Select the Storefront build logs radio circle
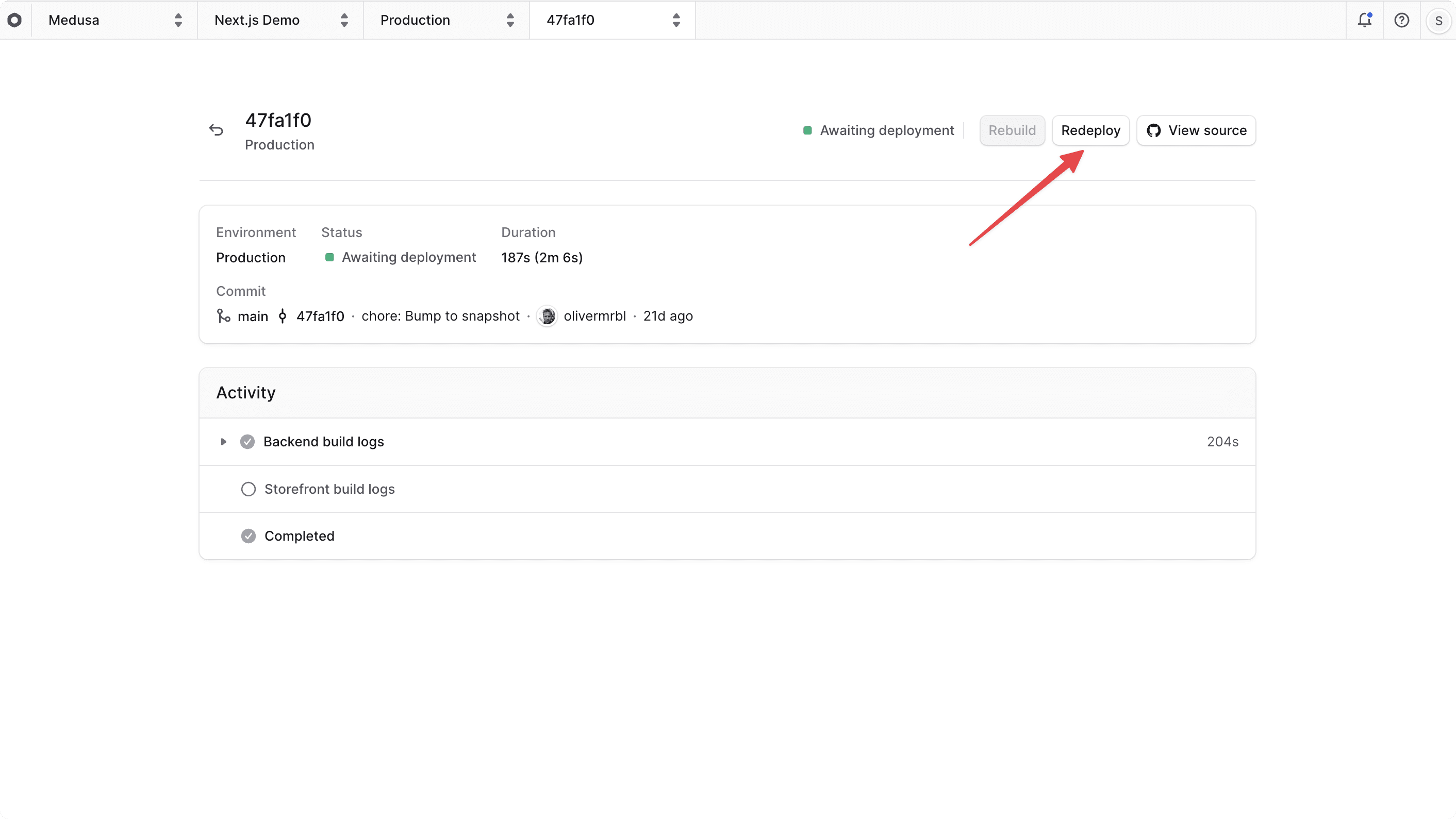 point(247,489)
